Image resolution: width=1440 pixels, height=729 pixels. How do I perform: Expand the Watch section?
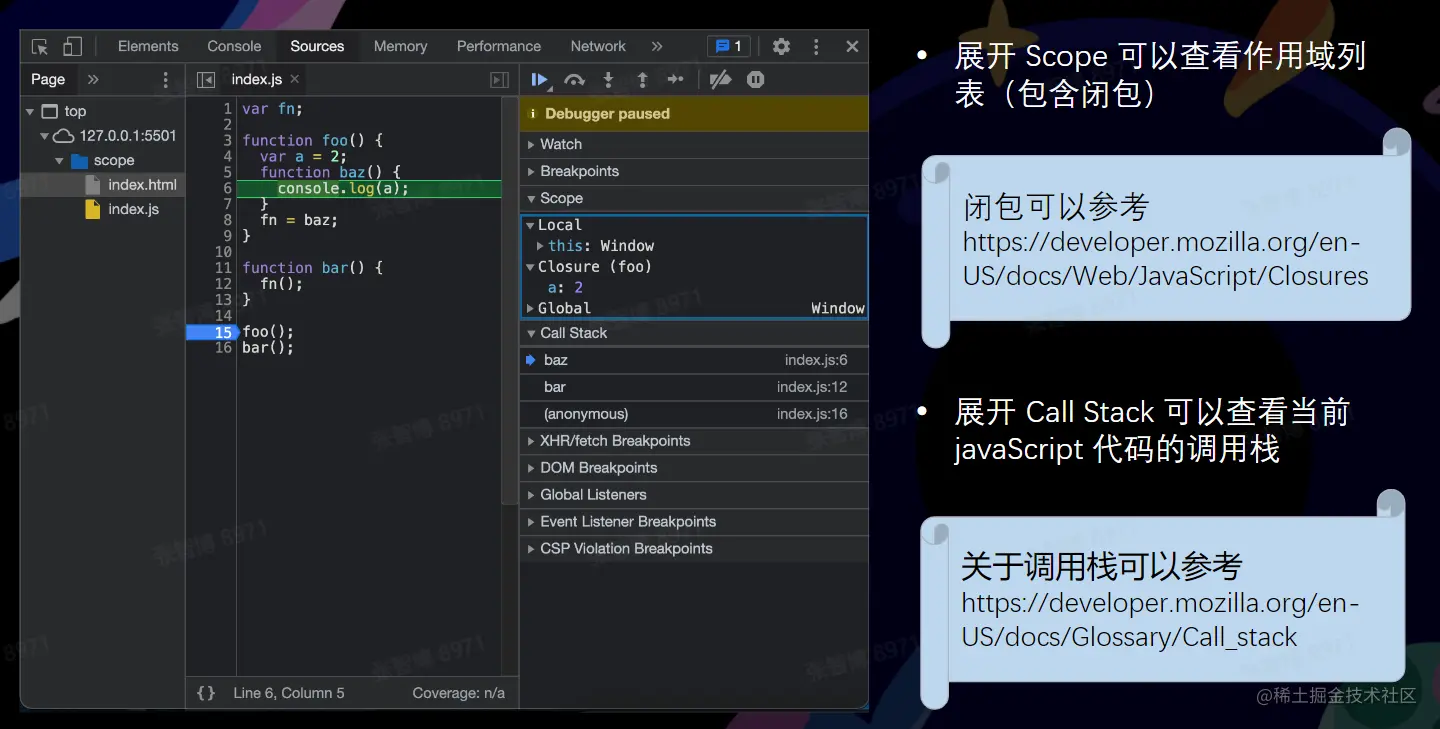point(694,144)
